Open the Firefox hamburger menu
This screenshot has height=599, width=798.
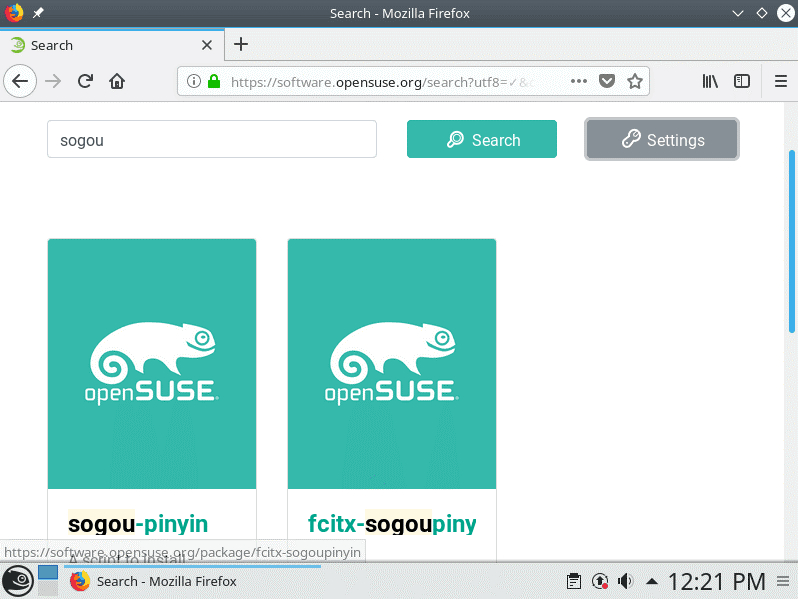coord(781,81)
